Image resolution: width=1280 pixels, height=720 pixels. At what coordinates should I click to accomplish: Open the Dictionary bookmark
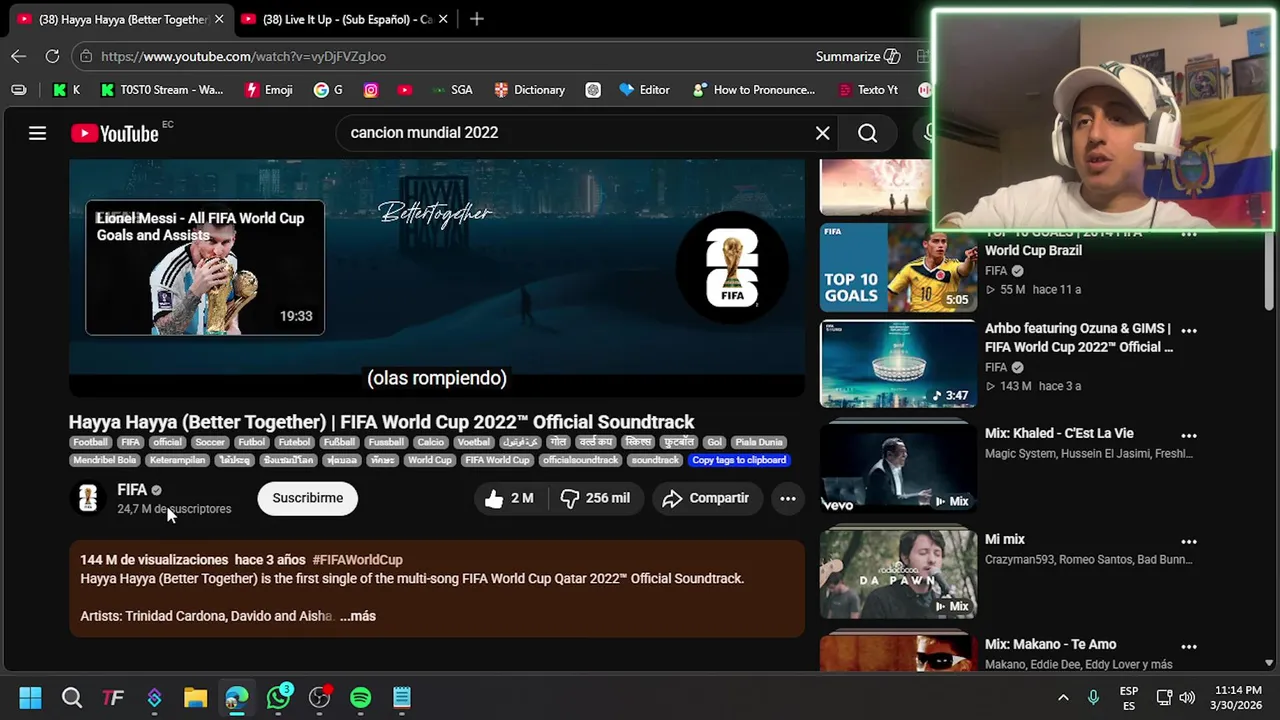(x=530, y=90)
